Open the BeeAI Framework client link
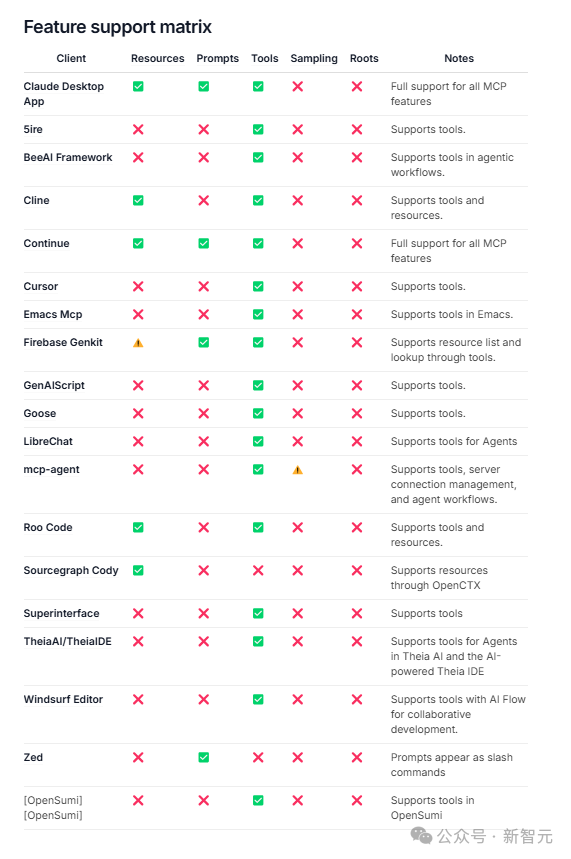Screen dimensions: 571x859 [x=68, y=158]
